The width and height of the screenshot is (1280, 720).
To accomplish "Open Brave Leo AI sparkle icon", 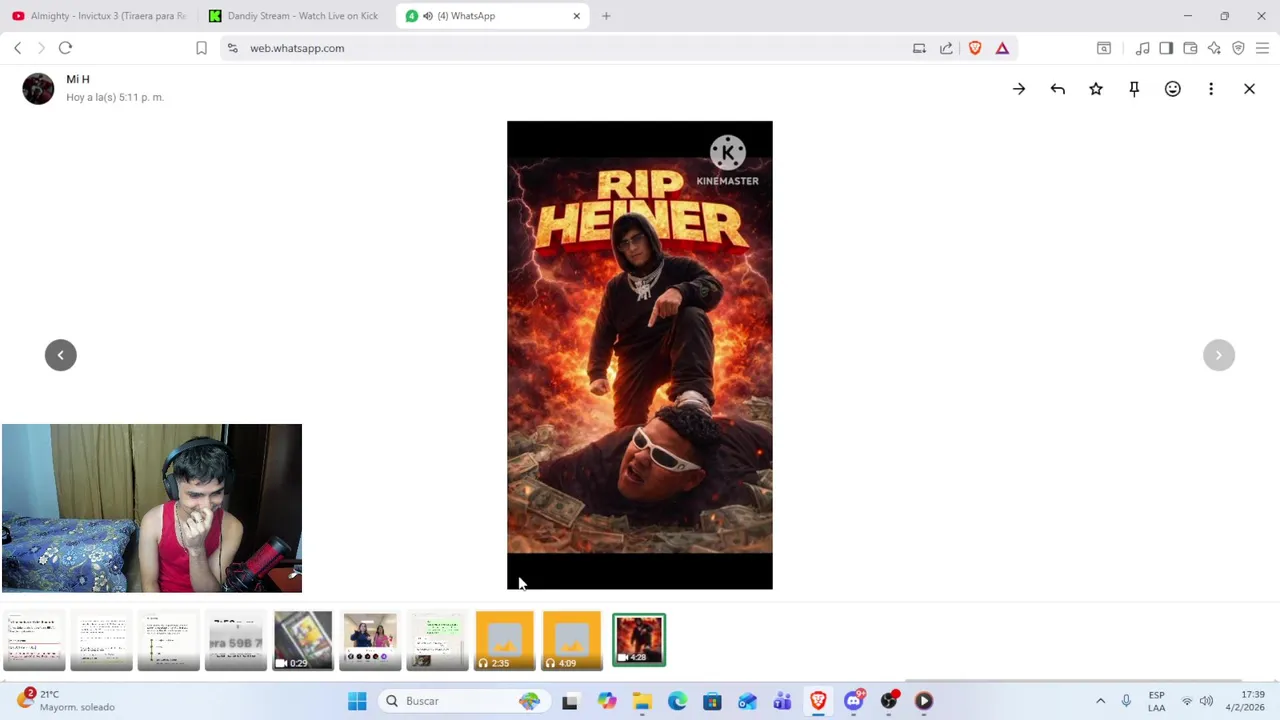I will (x=1214, y=48).
